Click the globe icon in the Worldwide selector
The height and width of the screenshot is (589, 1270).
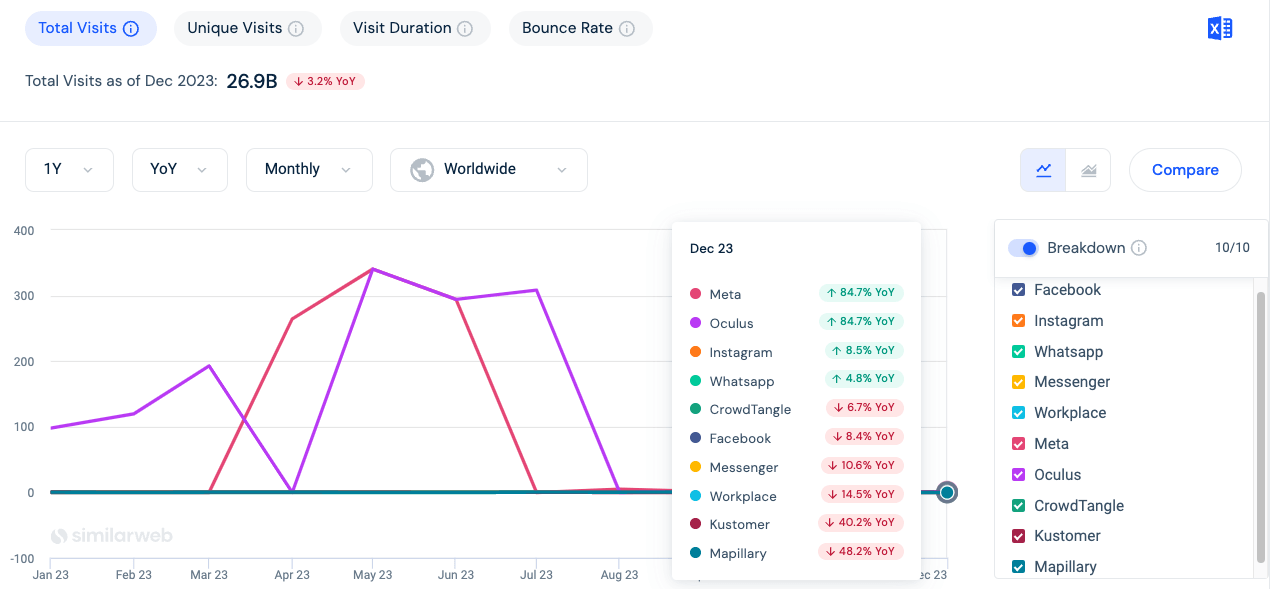(421, 170)
